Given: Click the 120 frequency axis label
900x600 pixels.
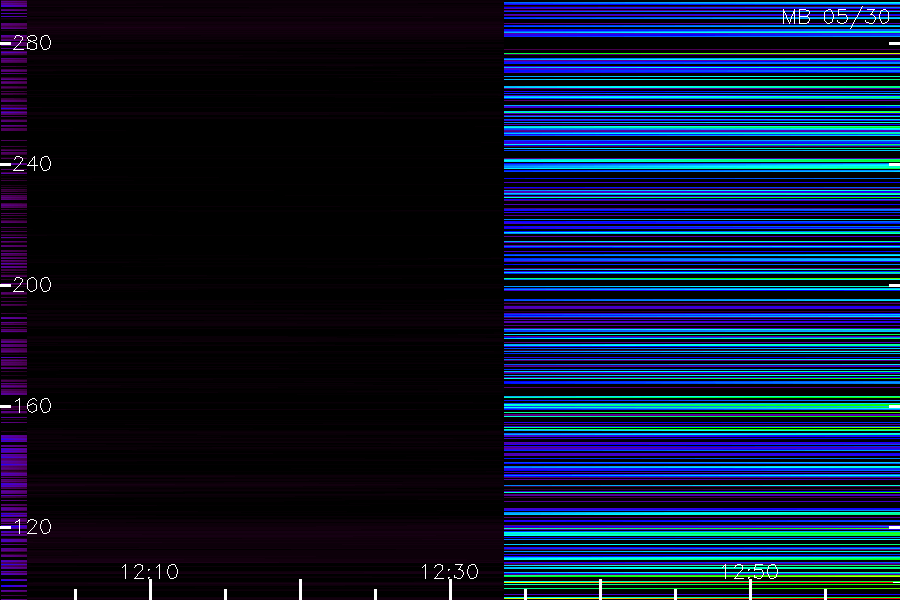Looking at the screenshot, I should pyautogui.click(x=32, y=527).
